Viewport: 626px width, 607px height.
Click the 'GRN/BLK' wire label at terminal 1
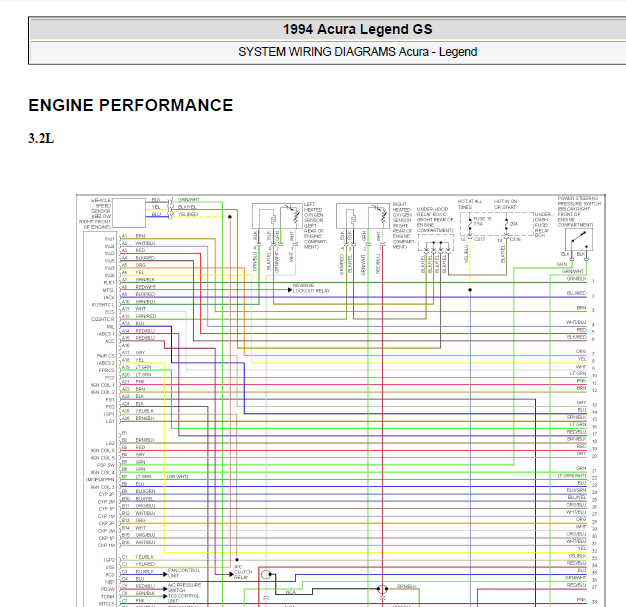[576, 279]
